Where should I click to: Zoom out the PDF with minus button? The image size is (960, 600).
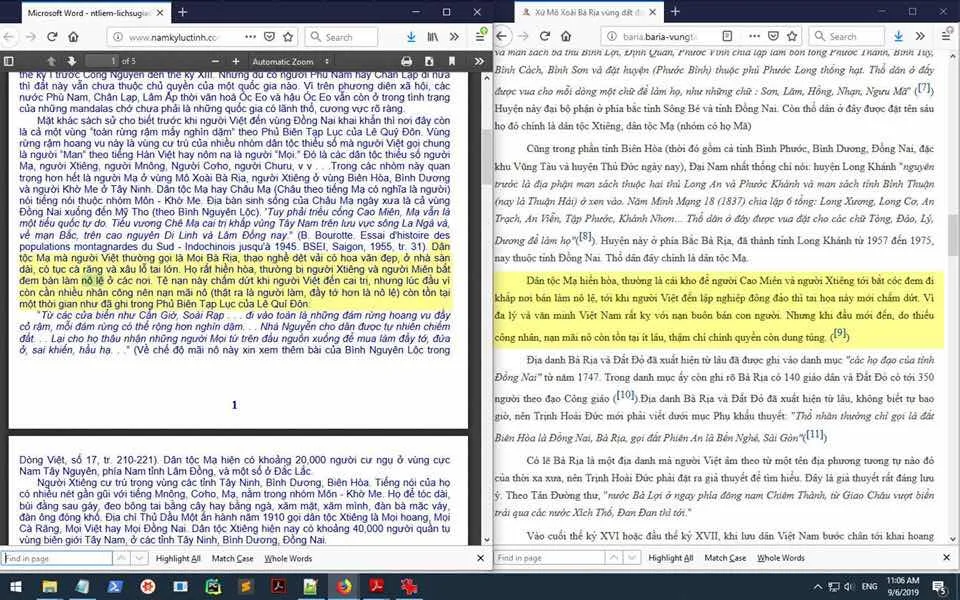coord(215,61)
